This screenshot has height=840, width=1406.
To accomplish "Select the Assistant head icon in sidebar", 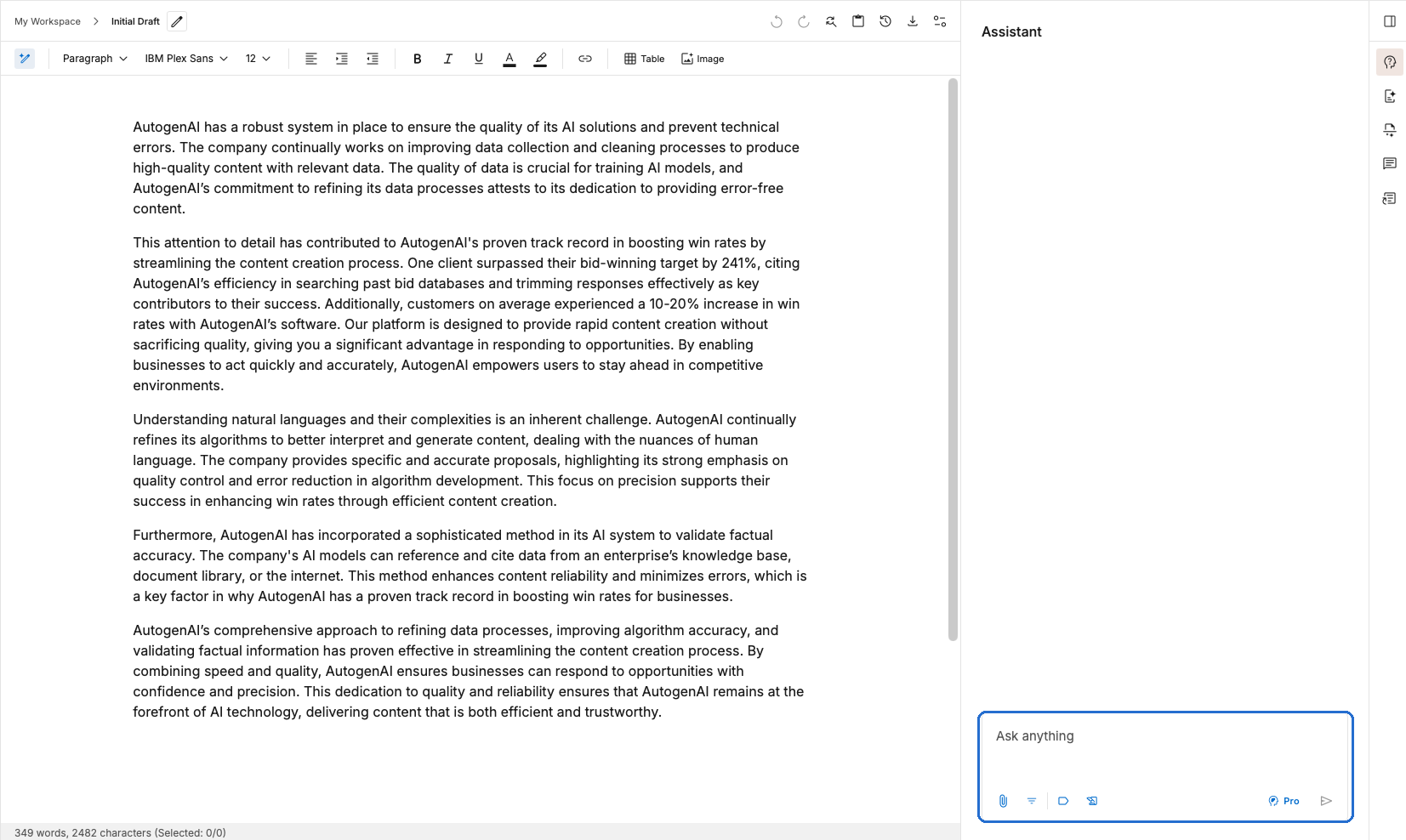I will click(x=1390, y=62).
